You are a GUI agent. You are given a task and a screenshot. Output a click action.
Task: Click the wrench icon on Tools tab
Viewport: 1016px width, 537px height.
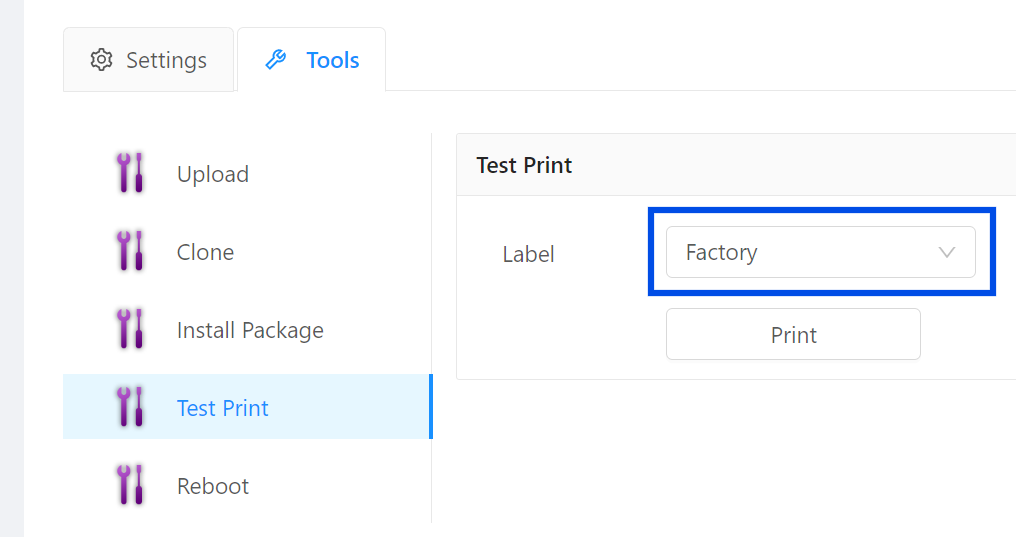pos(275,60)
